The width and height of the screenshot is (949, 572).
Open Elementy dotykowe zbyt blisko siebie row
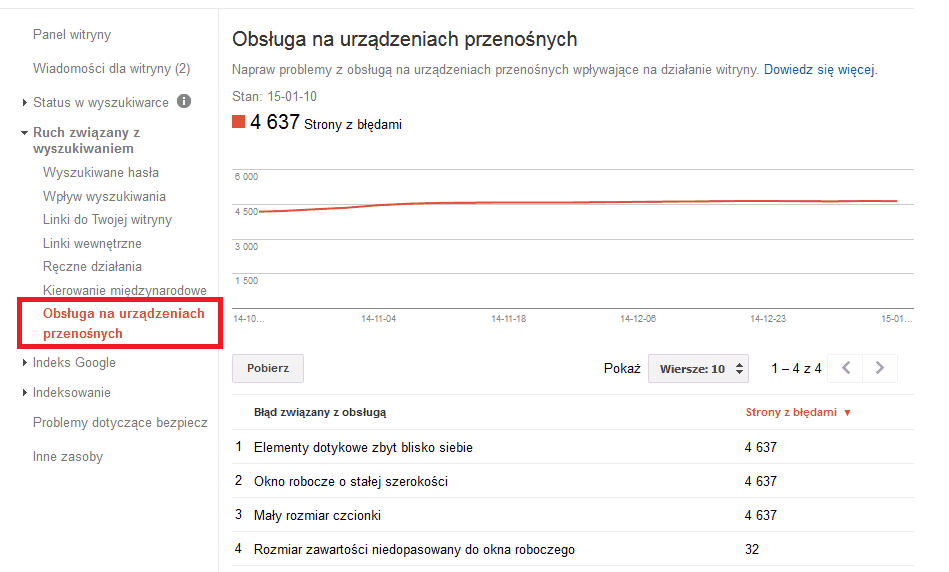363,447
